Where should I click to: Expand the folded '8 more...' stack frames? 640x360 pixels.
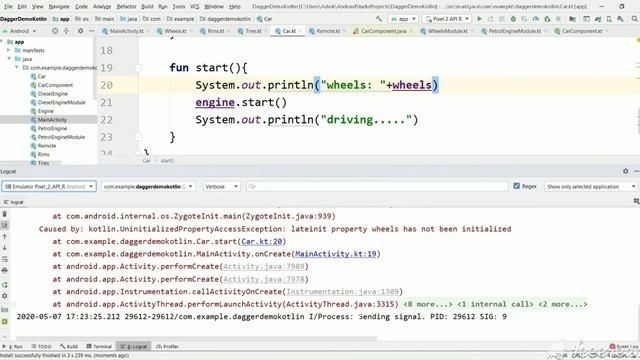(427, 304)
